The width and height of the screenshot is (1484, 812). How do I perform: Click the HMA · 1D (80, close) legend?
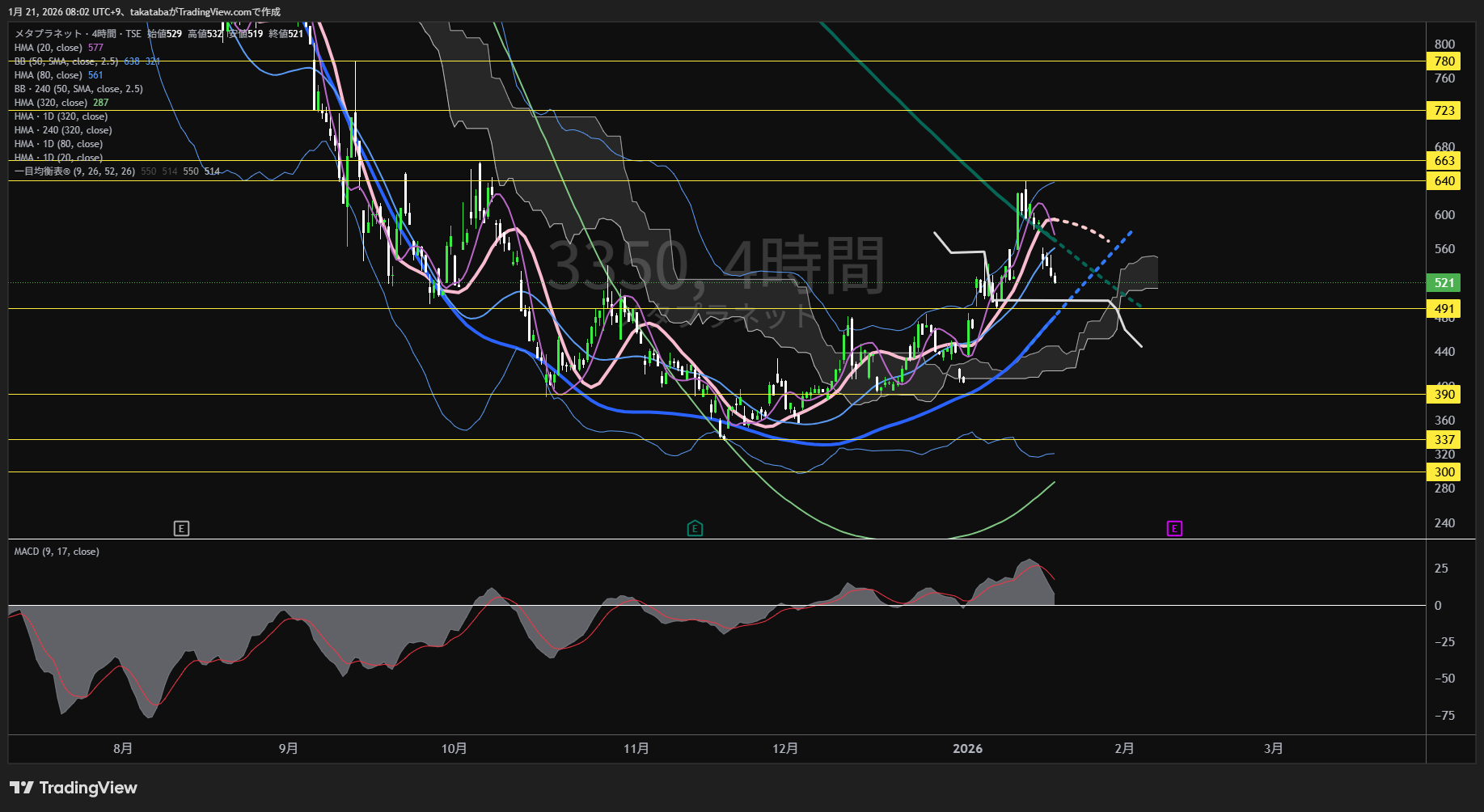pos(58,144)
